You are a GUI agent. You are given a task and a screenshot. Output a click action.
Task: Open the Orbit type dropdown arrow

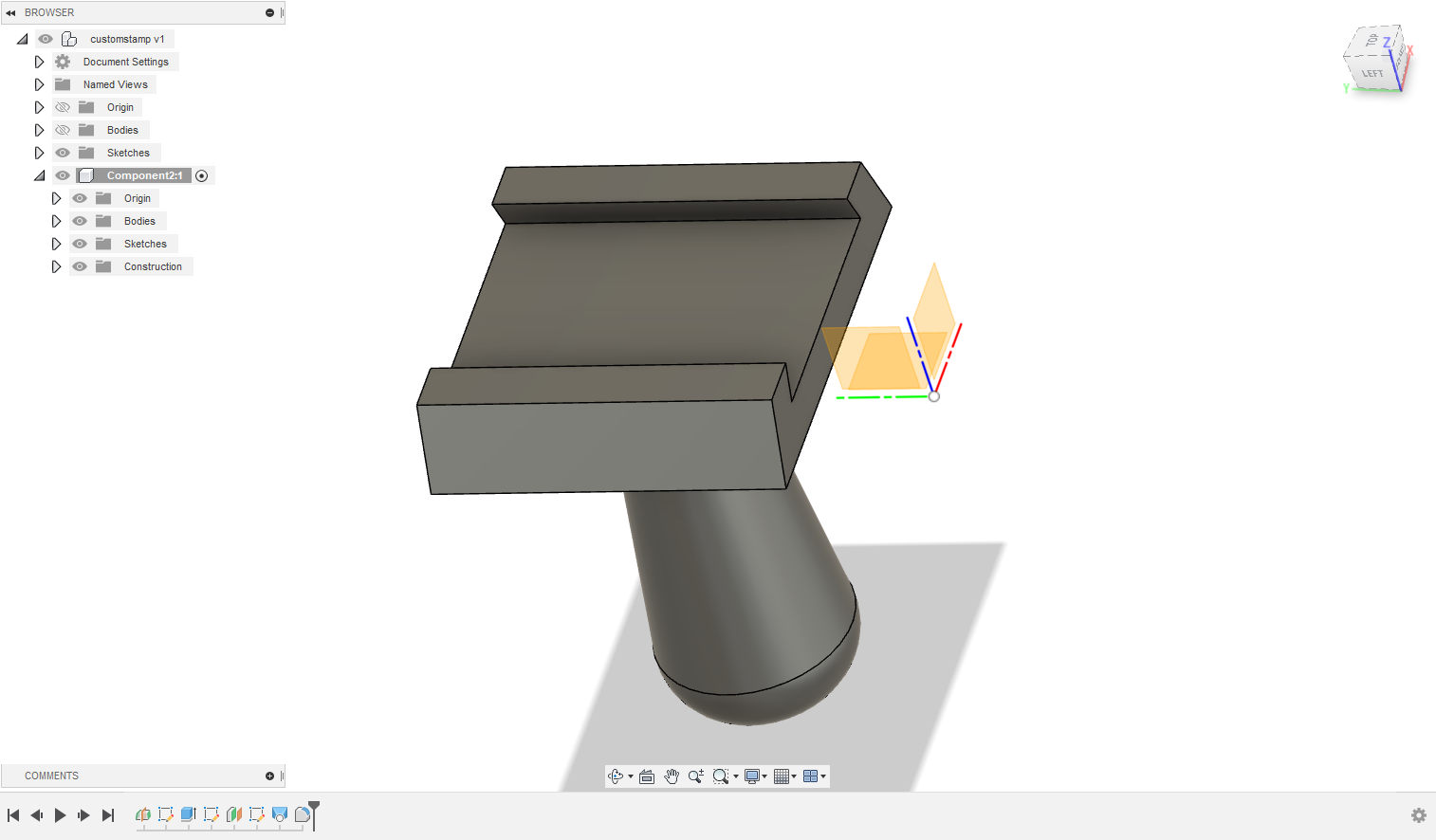631,776
